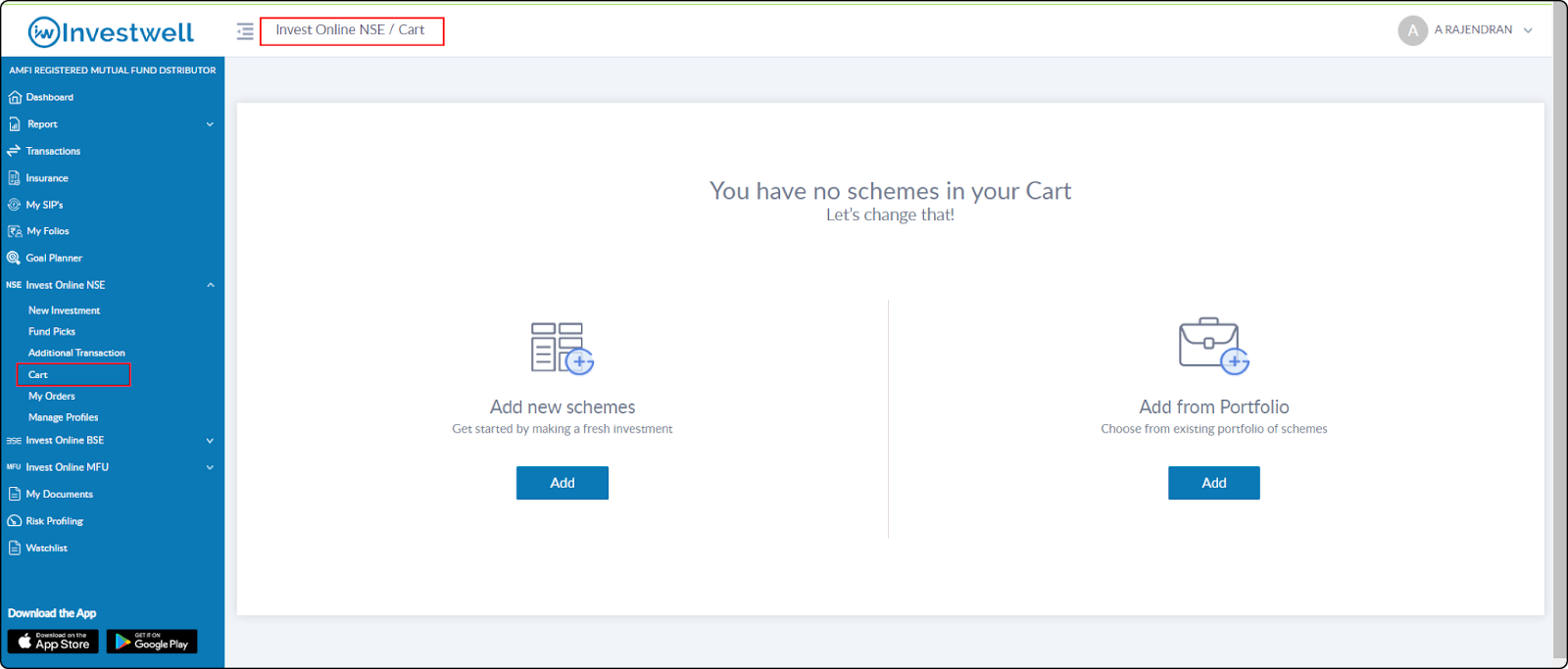
Task: Click 'Let's change that!' subtitle
Action: click(x=890, y=215)
